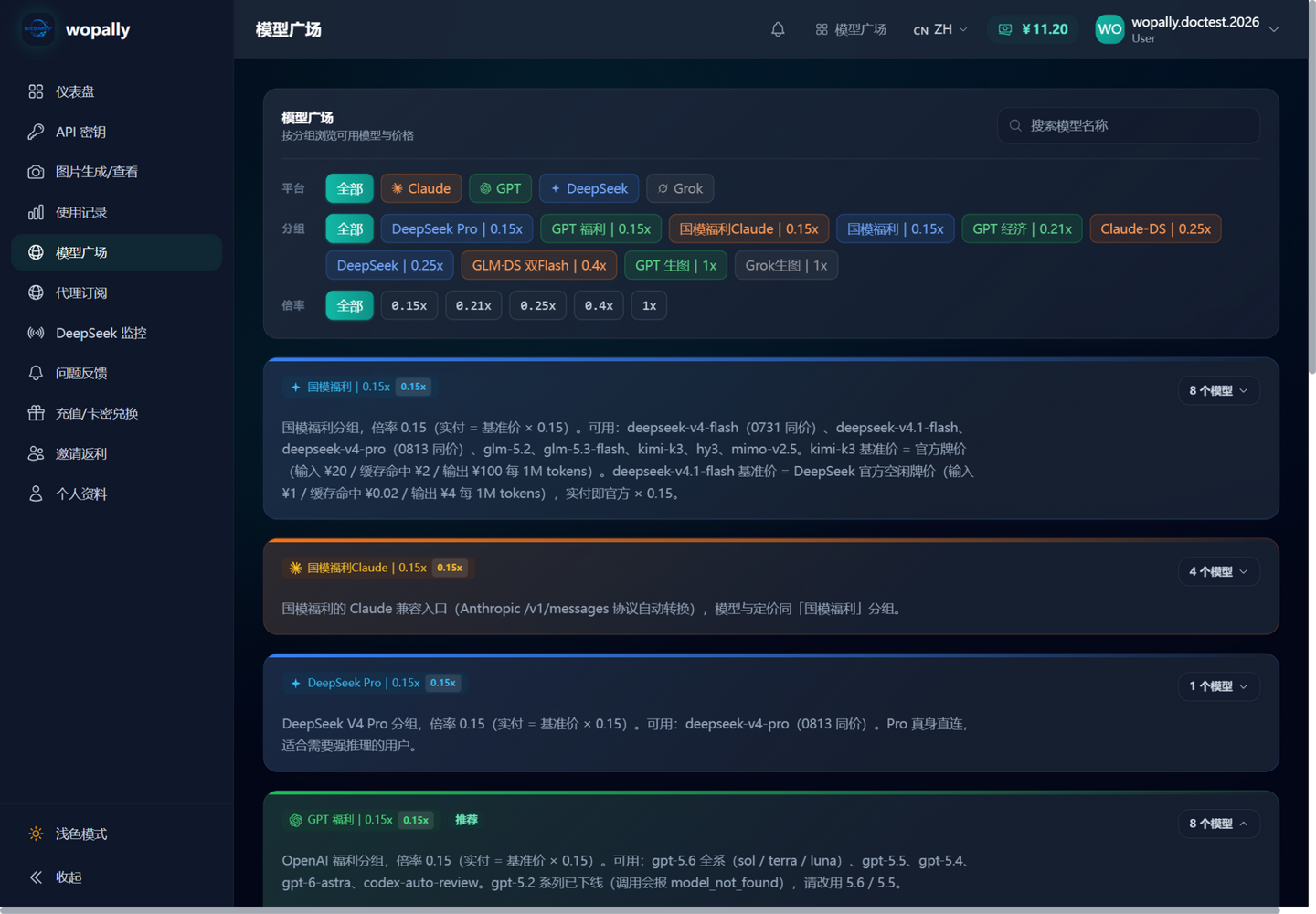Image resolution: width=1316 pixels, height=914 pixels.
Task: Open 使用记录 in the sidebar
Action: click(117, 212)
